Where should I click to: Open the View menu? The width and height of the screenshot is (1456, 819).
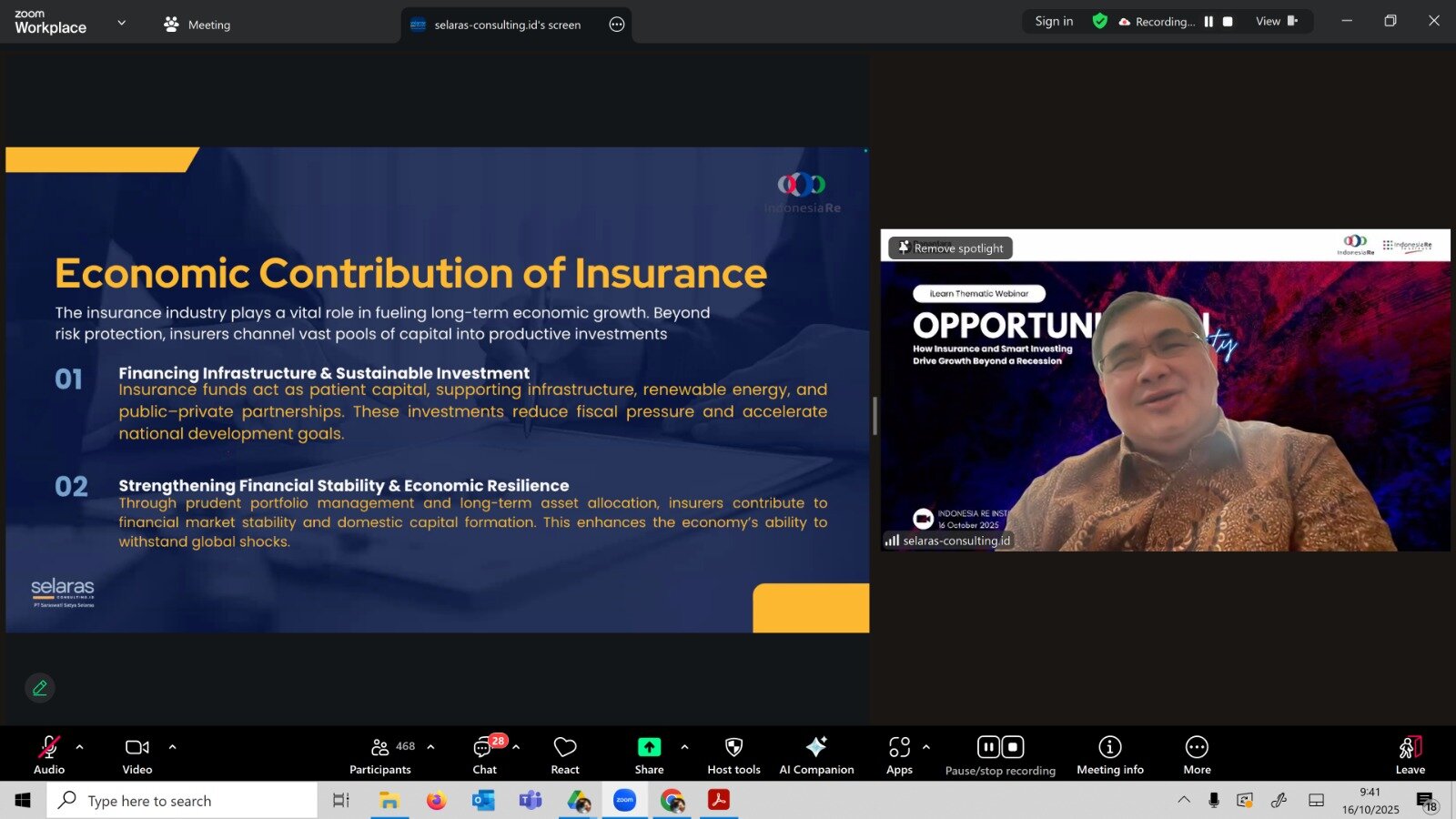point(1276,22)
